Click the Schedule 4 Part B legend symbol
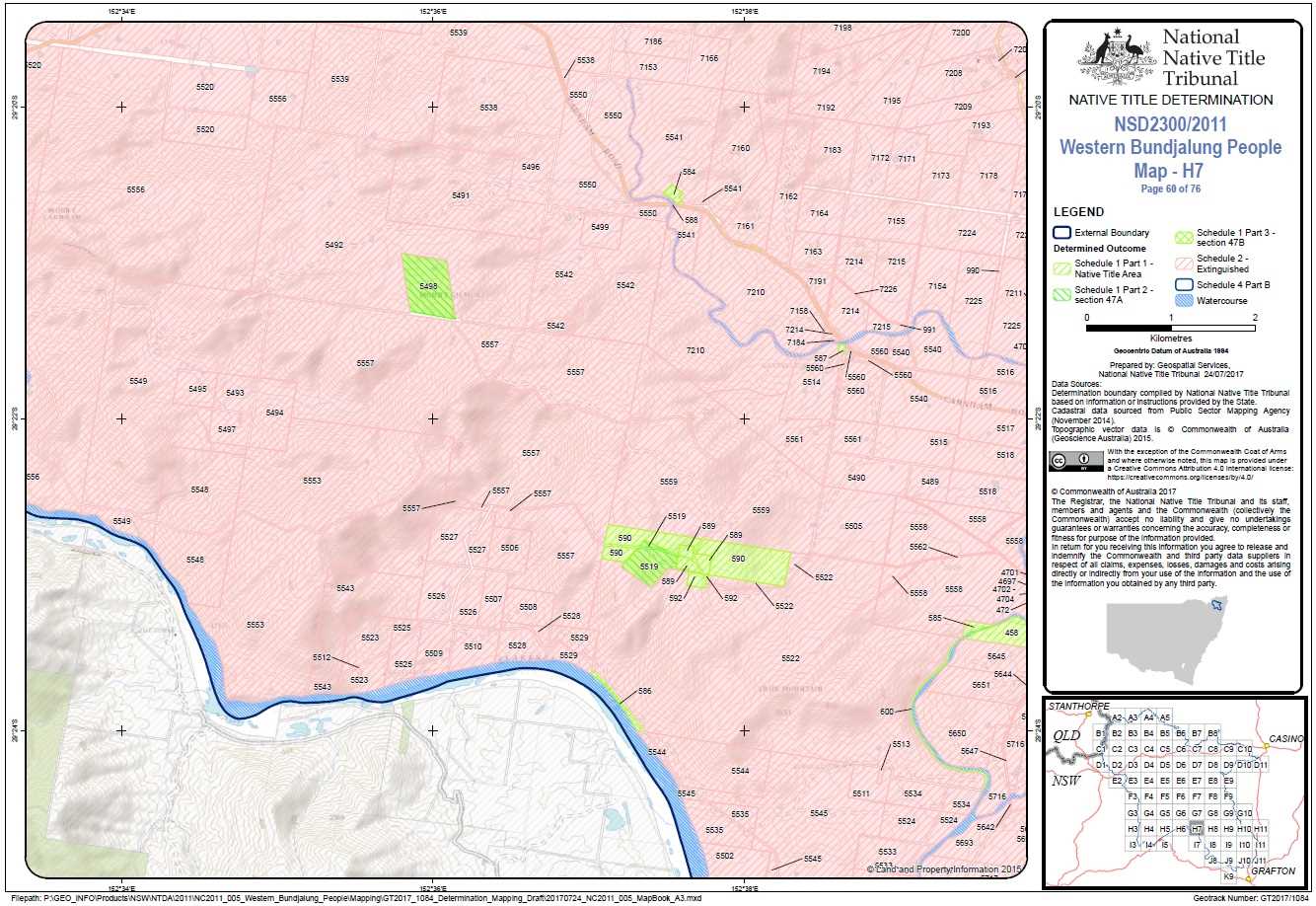This screenshot has height=906, width=1316. (x=1184, y=284)
